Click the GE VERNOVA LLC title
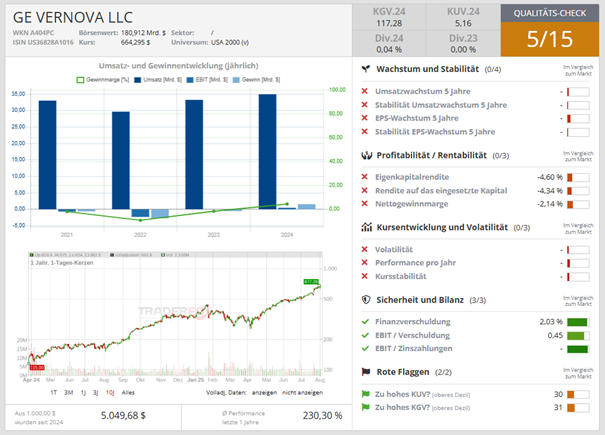This screenshot has height=435, width=605. click(73, 17)
